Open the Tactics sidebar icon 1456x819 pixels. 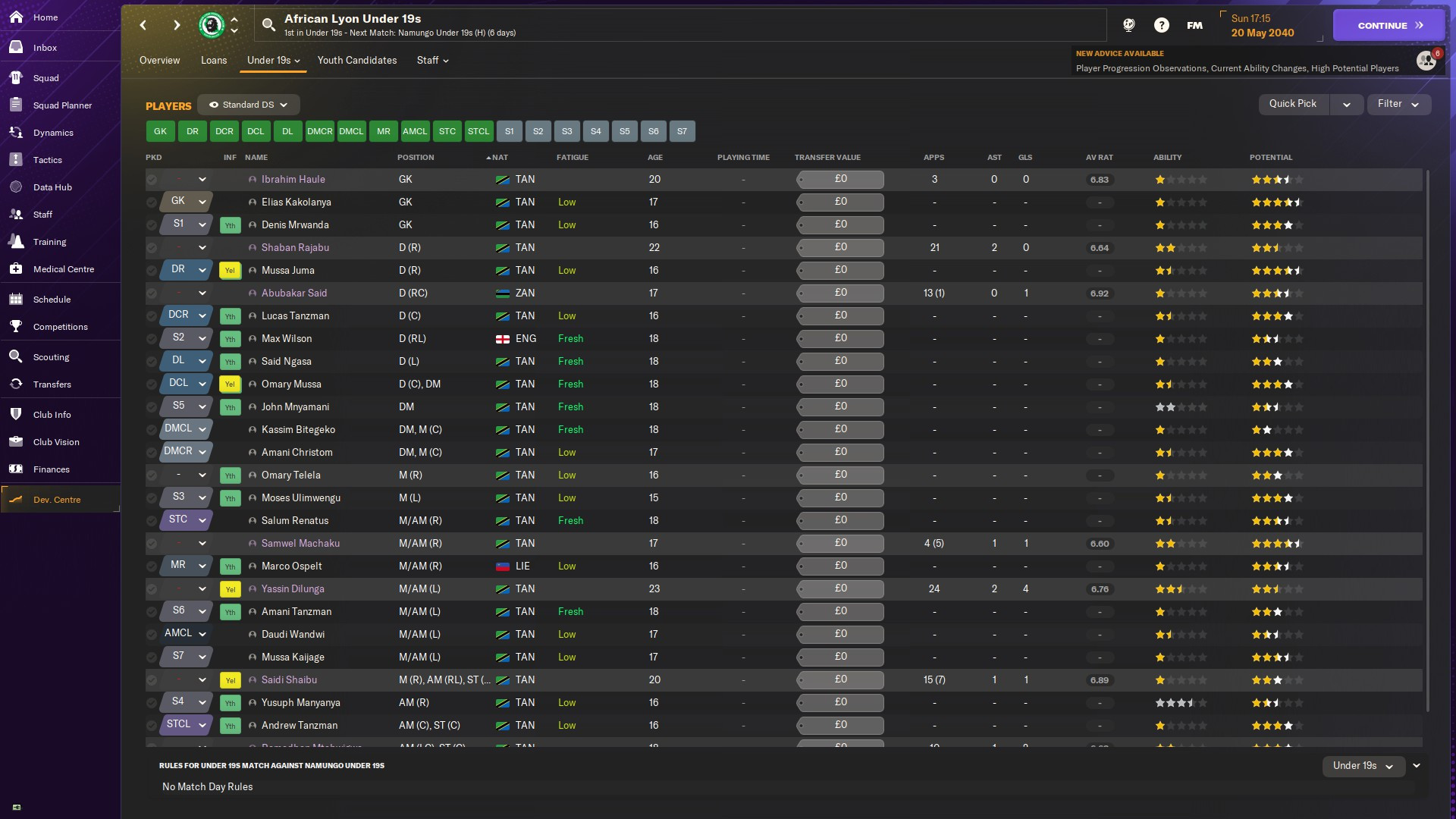click(16, 160)
